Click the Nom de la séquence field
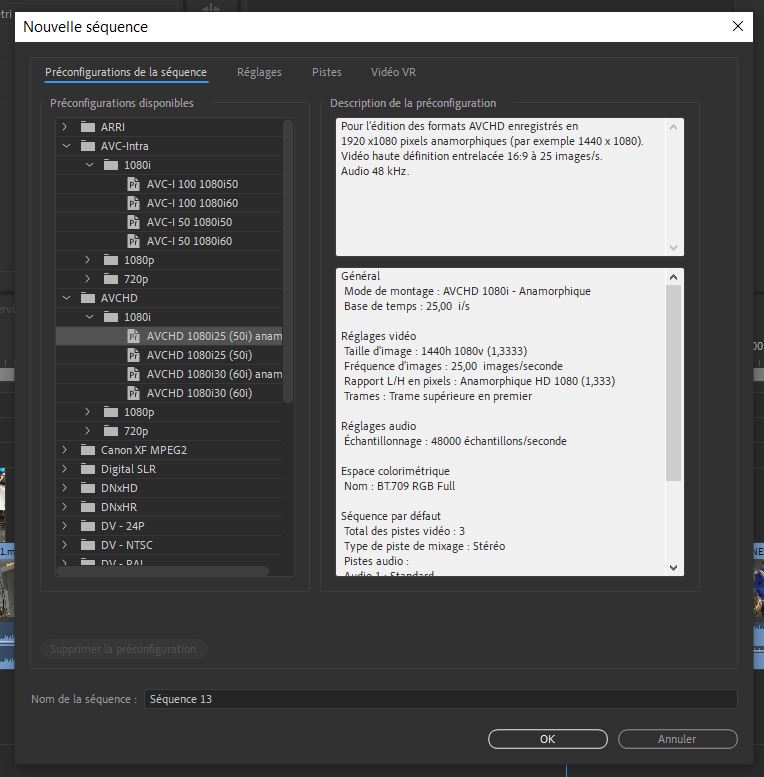 440,699
